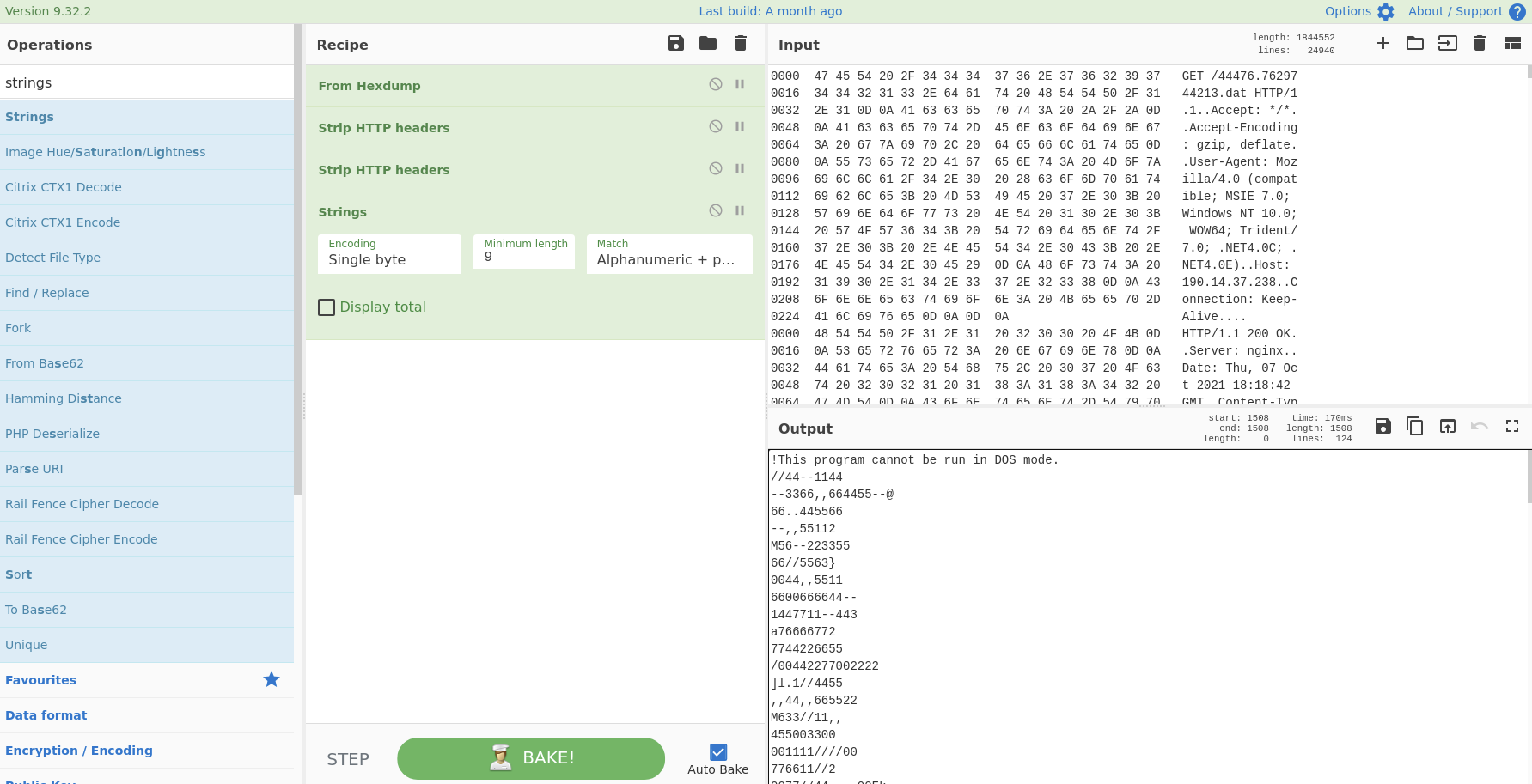
Task: Select From Base62 operation
Action: click(147, 363)
